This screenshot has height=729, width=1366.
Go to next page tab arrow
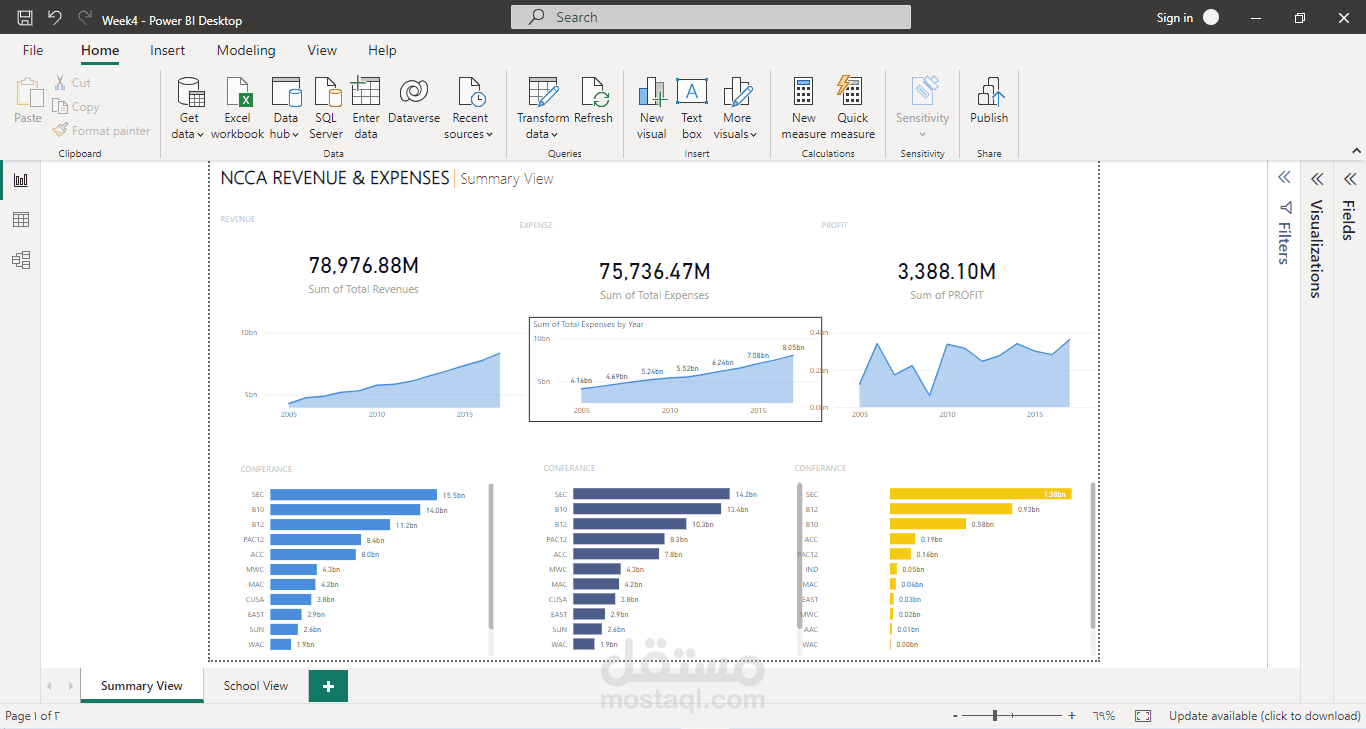70,686
